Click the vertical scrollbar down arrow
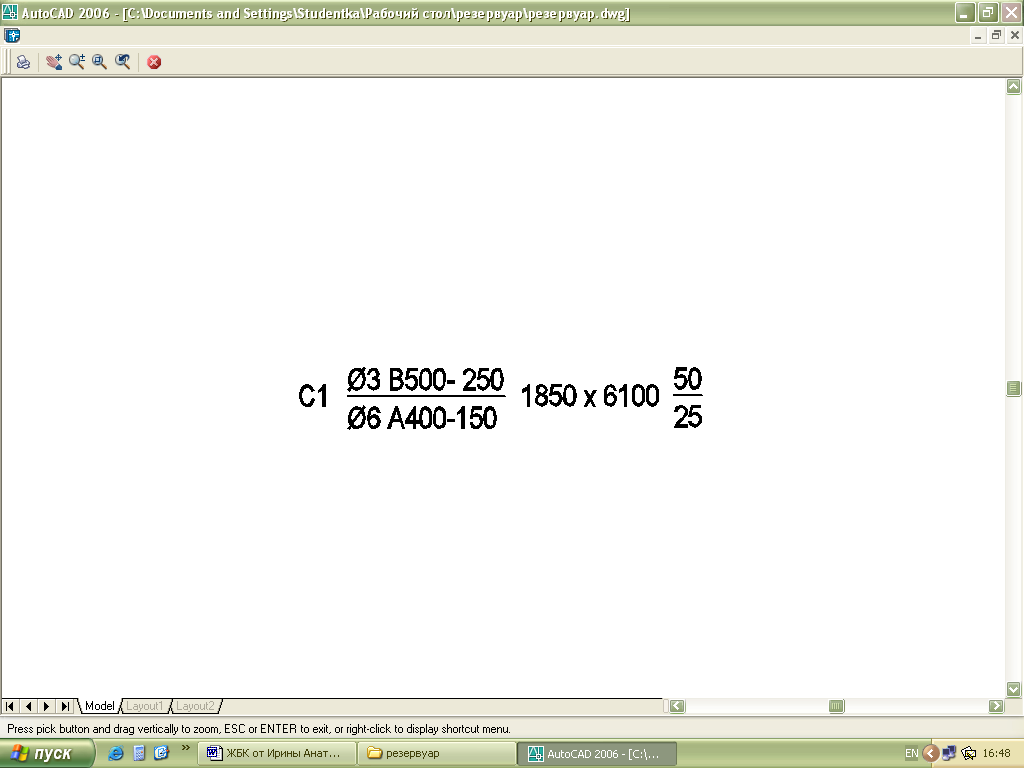Screen dimensions: 1024x768 [x=1014, y=689]
